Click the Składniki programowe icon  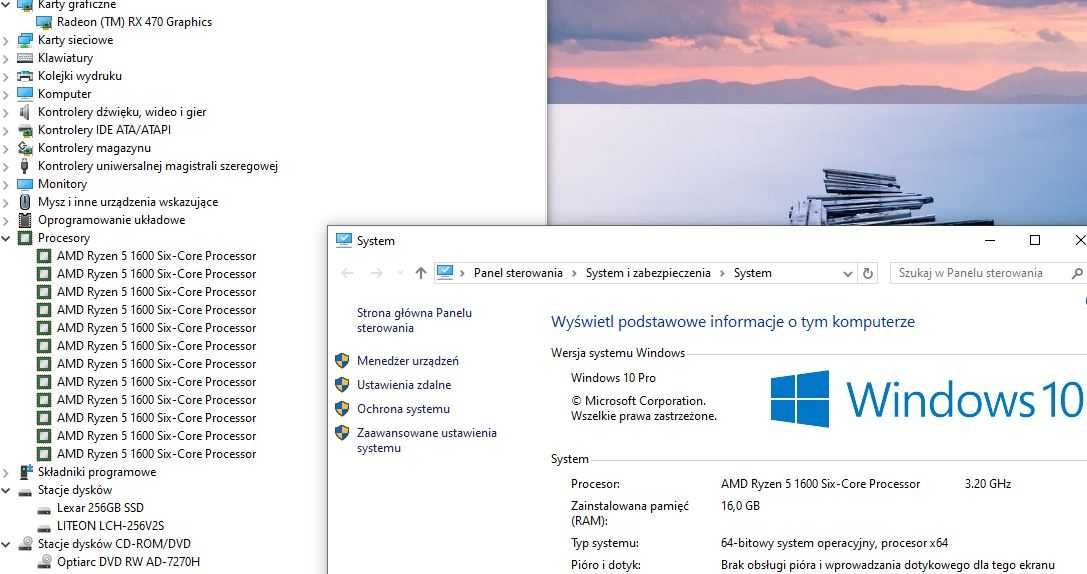click(25, 472)
